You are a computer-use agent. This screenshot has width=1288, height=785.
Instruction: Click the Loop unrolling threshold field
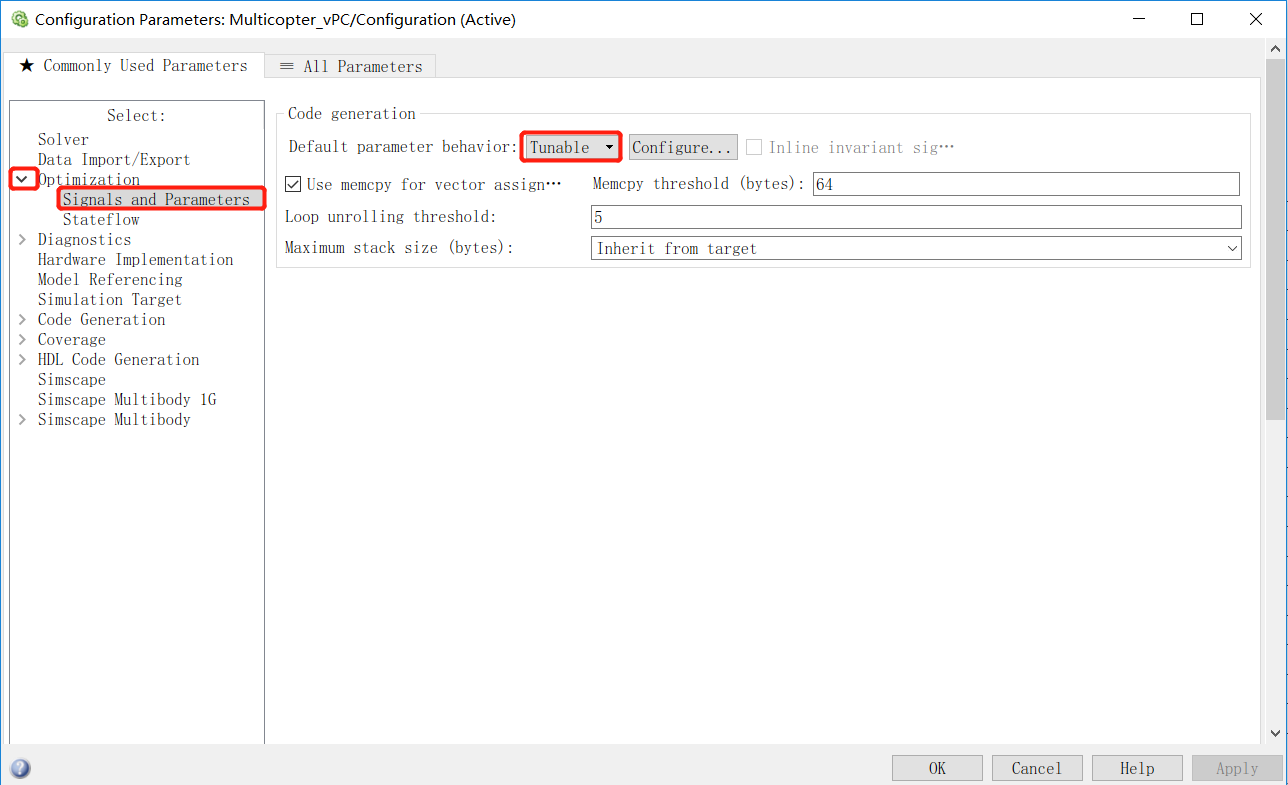(916, 217)
